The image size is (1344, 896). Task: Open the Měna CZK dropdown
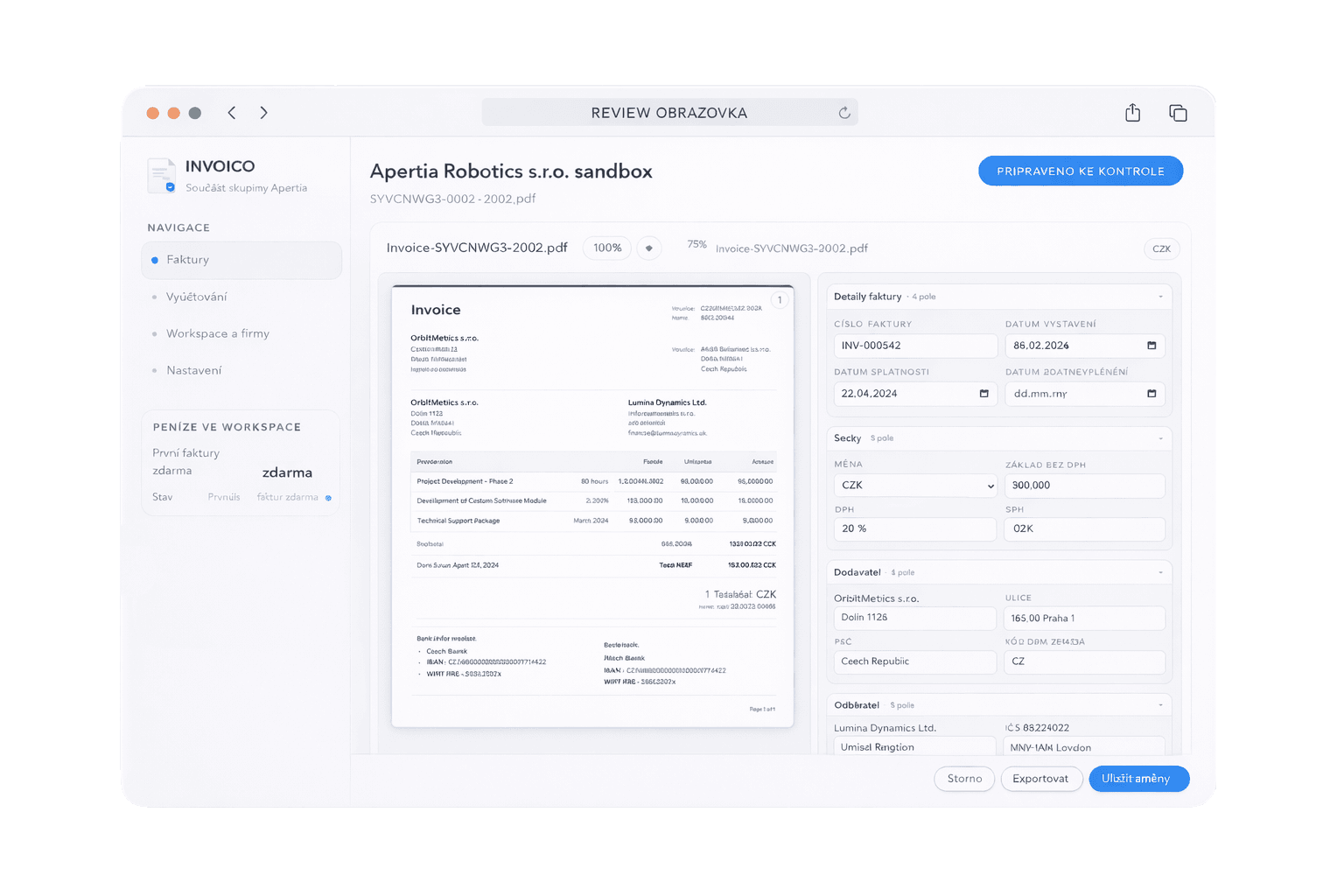pyautogui.click(x=914, y=486)
